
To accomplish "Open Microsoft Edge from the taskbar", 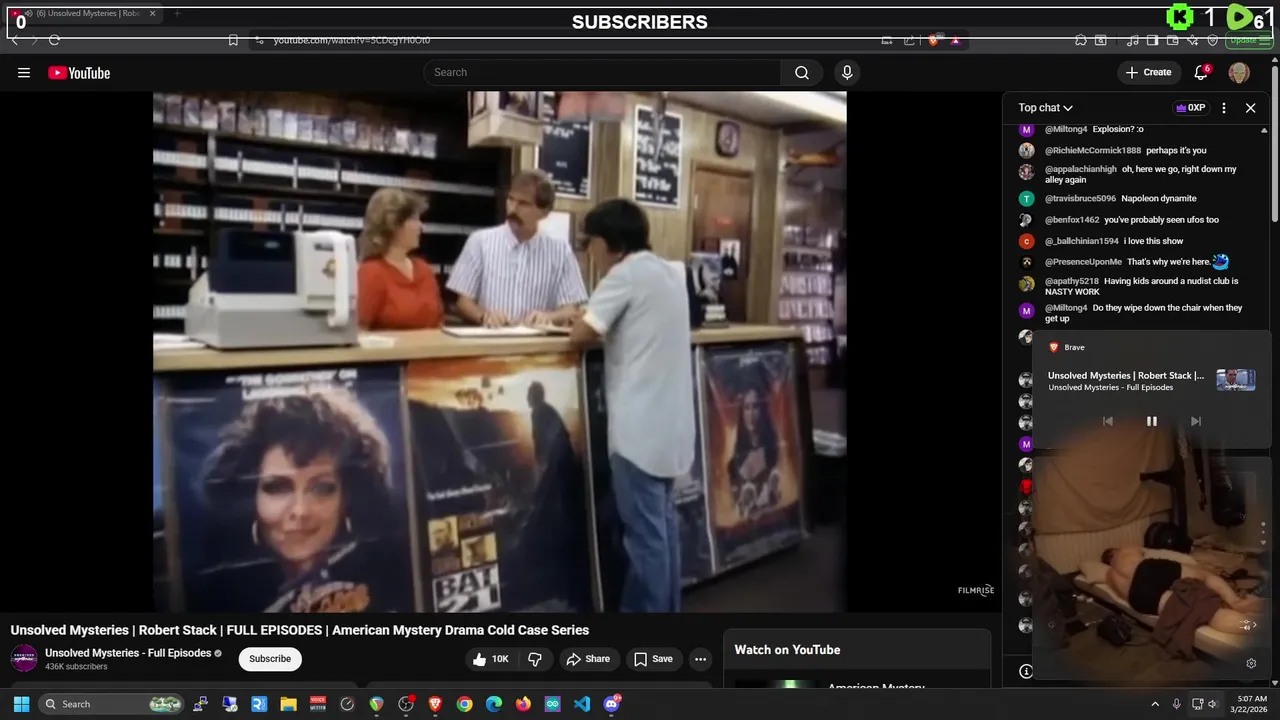I will point(494,704).
